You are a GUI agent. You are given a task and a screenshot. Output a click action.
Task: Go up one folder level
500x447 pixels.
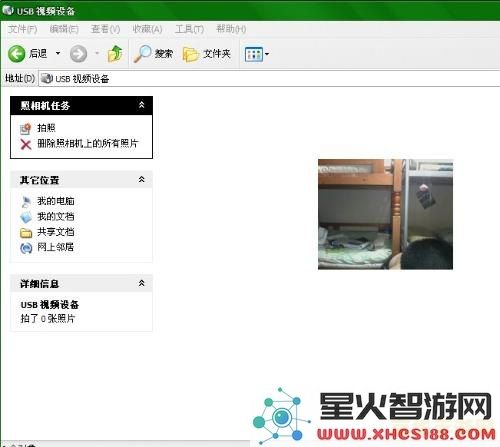click(115, 54)
